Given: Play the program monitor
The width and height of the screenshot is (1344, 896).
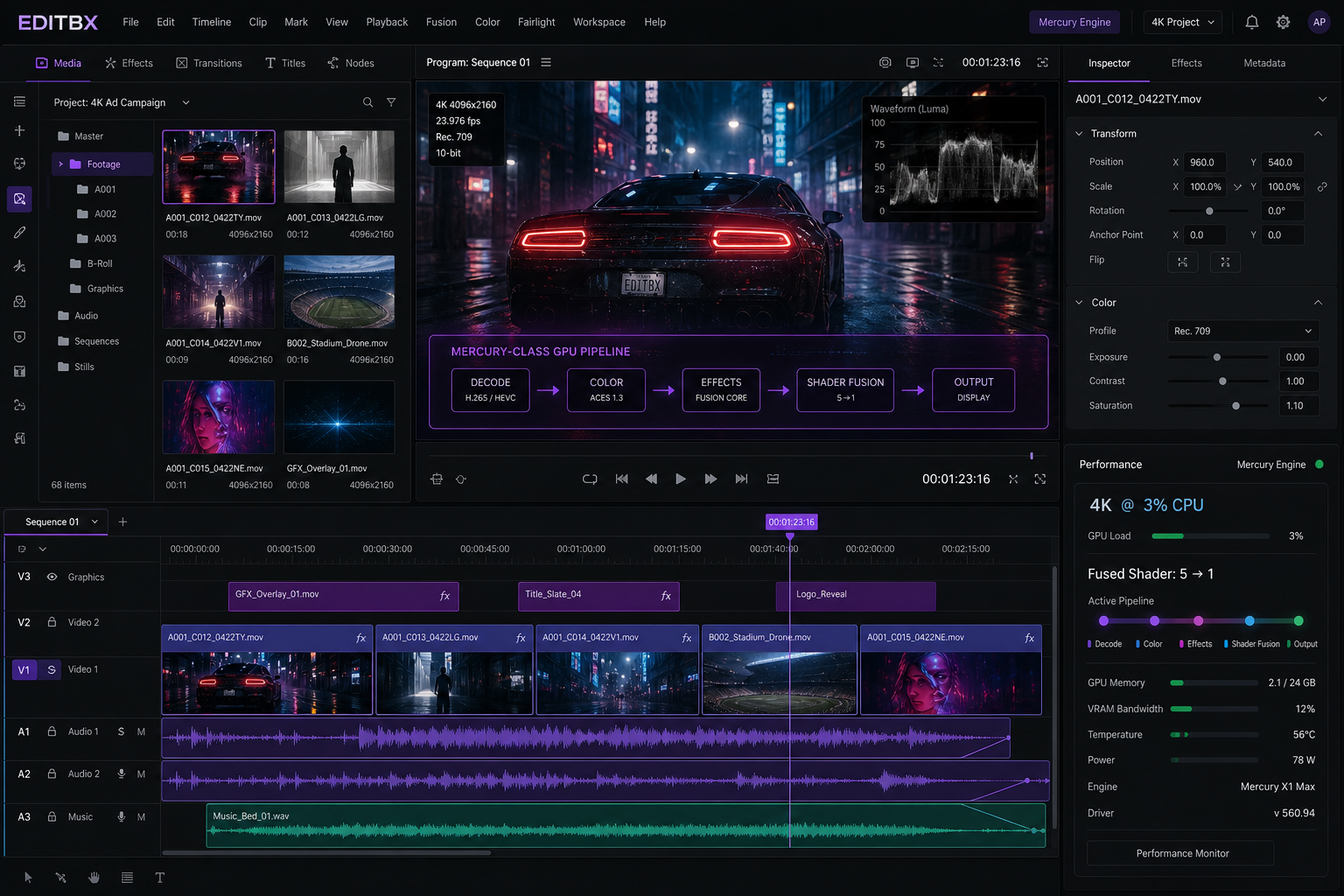Looking at the screenshot, I should click(681, 479).
